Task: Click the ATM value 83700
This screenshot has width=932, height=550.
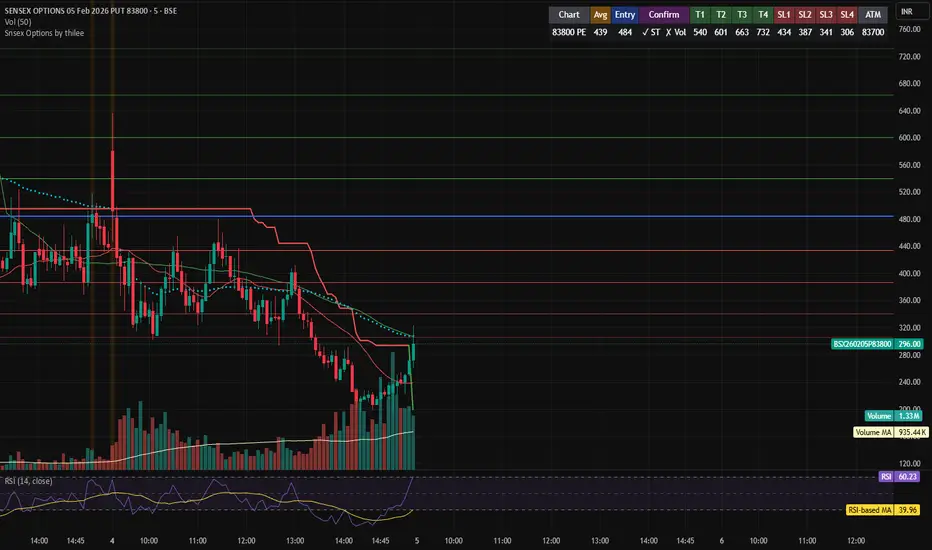Action: [873, 32]
